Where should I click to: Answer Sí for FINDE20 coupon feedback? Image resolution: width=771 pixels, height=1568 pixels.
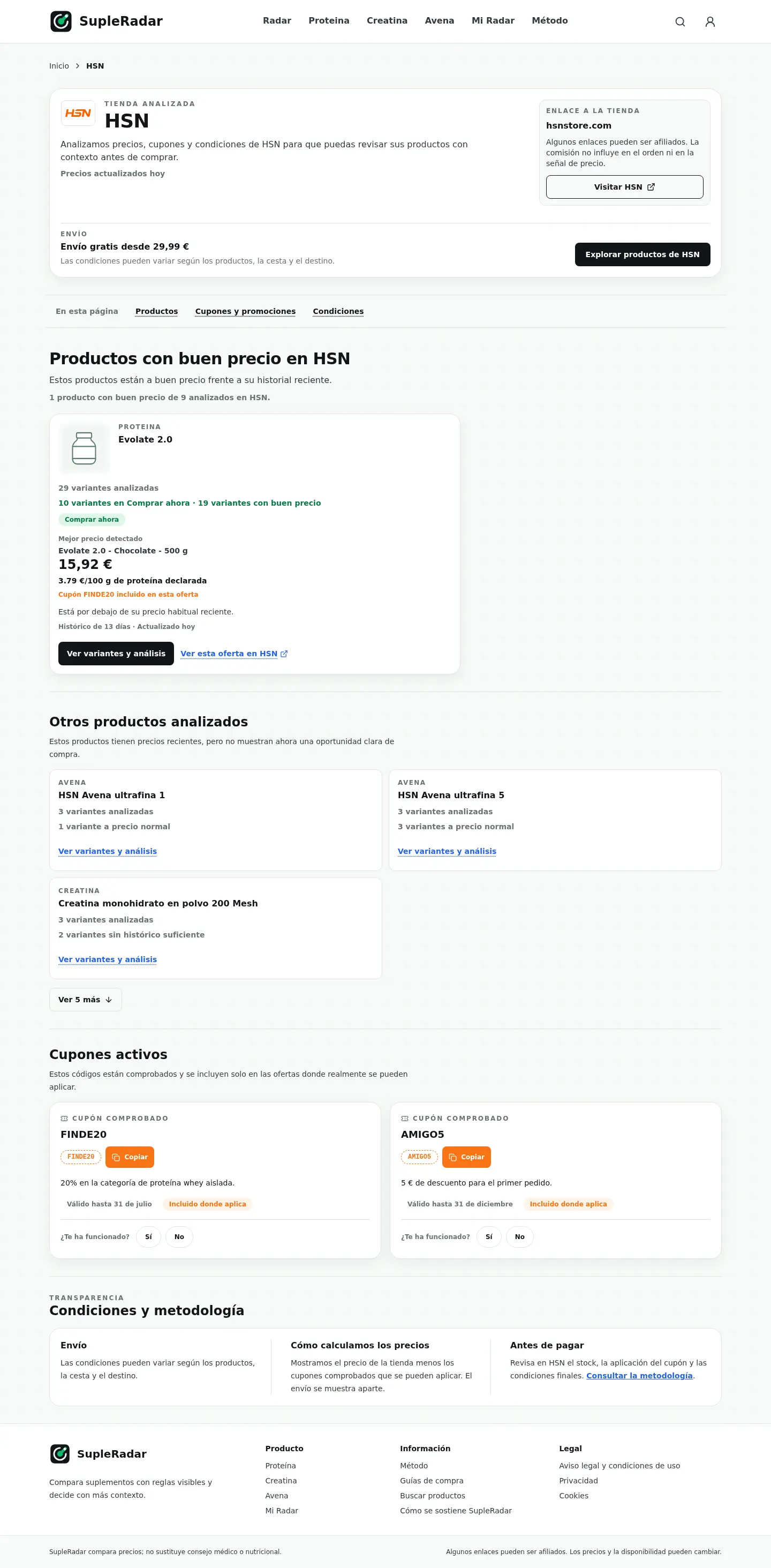(148, 1237)
